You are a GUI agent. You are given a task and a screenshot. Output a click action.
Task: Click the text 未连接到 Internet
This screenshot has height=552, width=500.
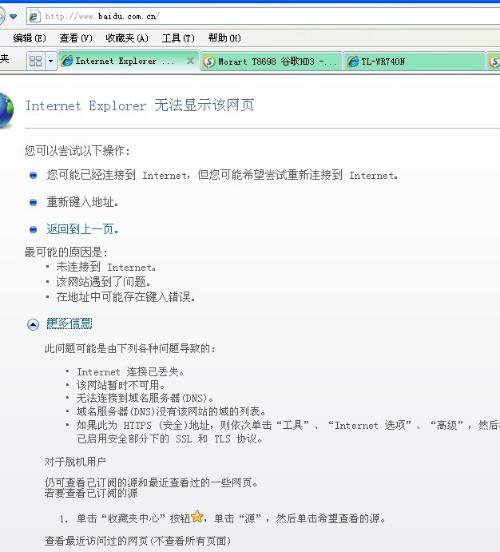[x=106, y=267]
